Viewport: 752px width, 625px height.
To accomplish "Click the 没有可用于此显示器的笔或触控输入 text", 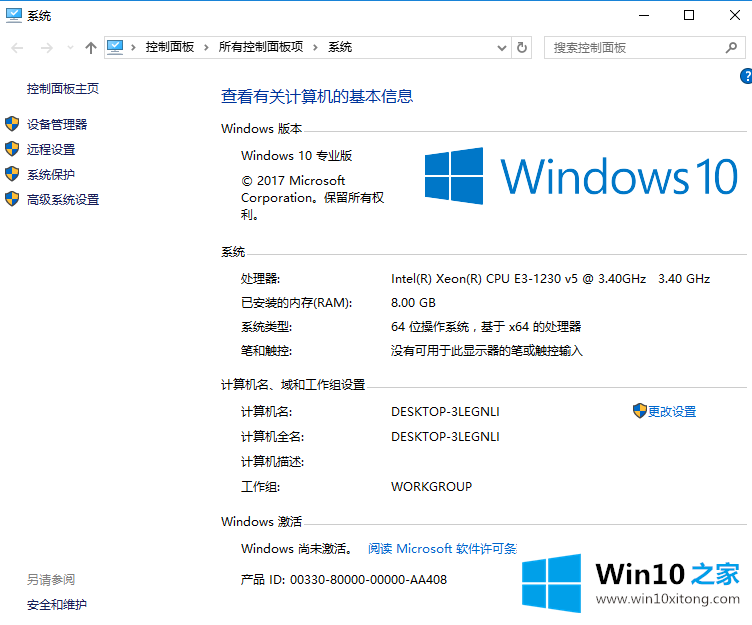I will [487, 351].
